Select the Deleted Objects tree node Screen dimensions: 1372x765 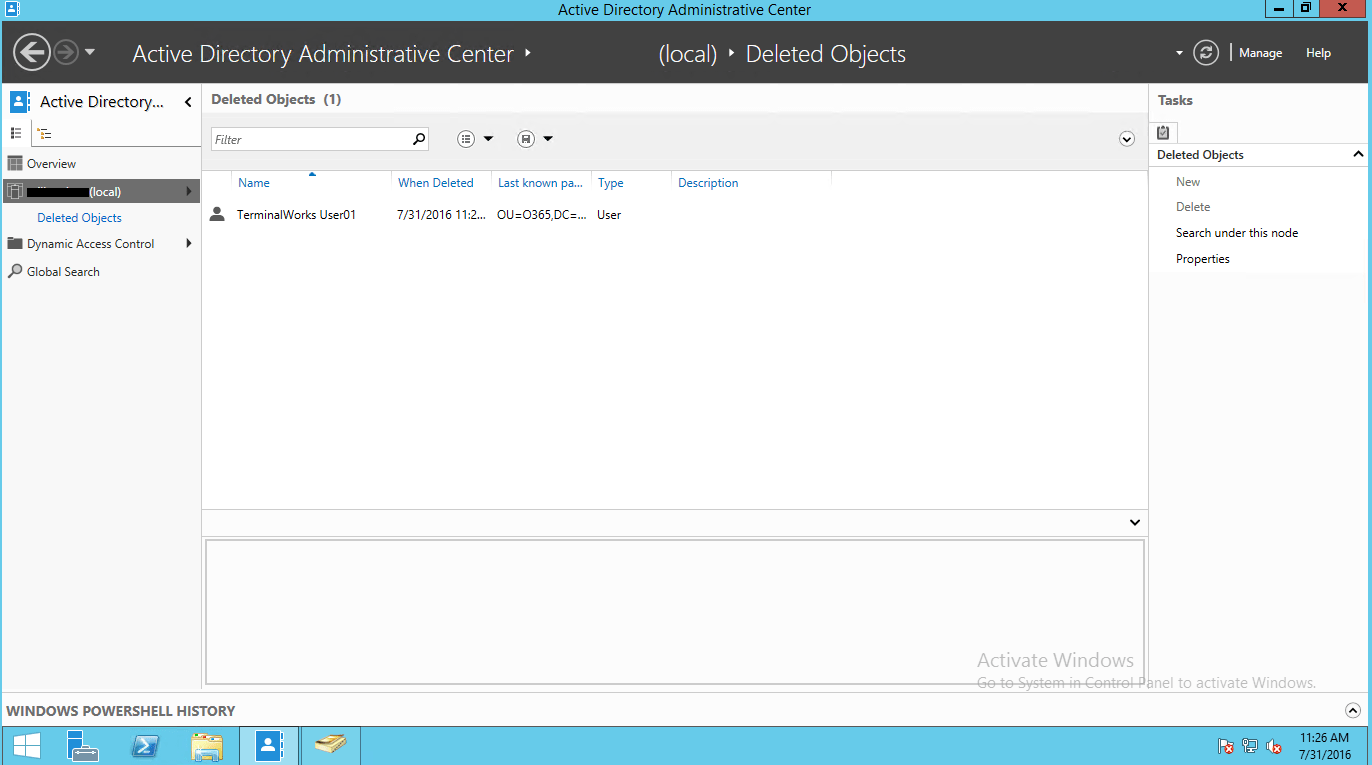pyautogui.click(x=79, y=217)
